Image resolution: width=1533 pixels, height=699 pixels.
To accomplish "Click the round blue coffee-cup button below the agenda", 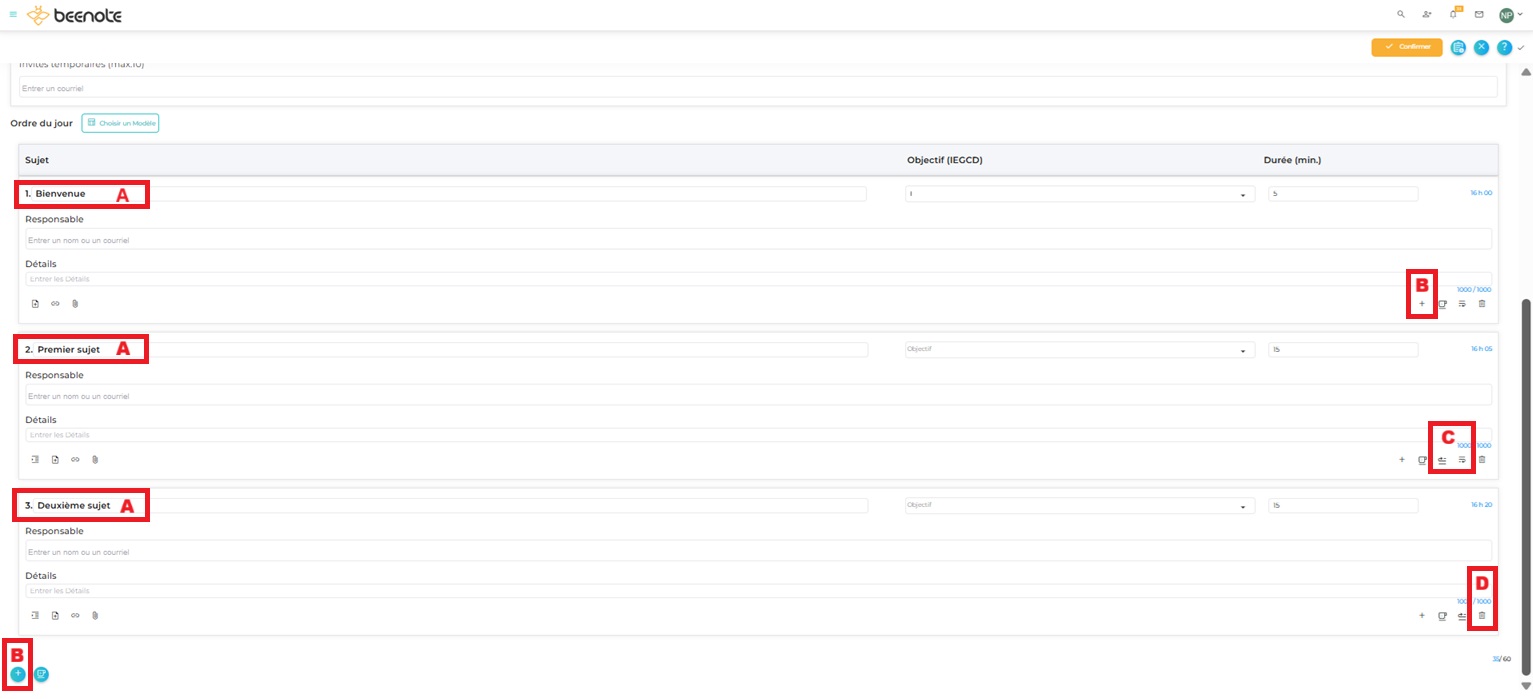I will click(41, 674).
